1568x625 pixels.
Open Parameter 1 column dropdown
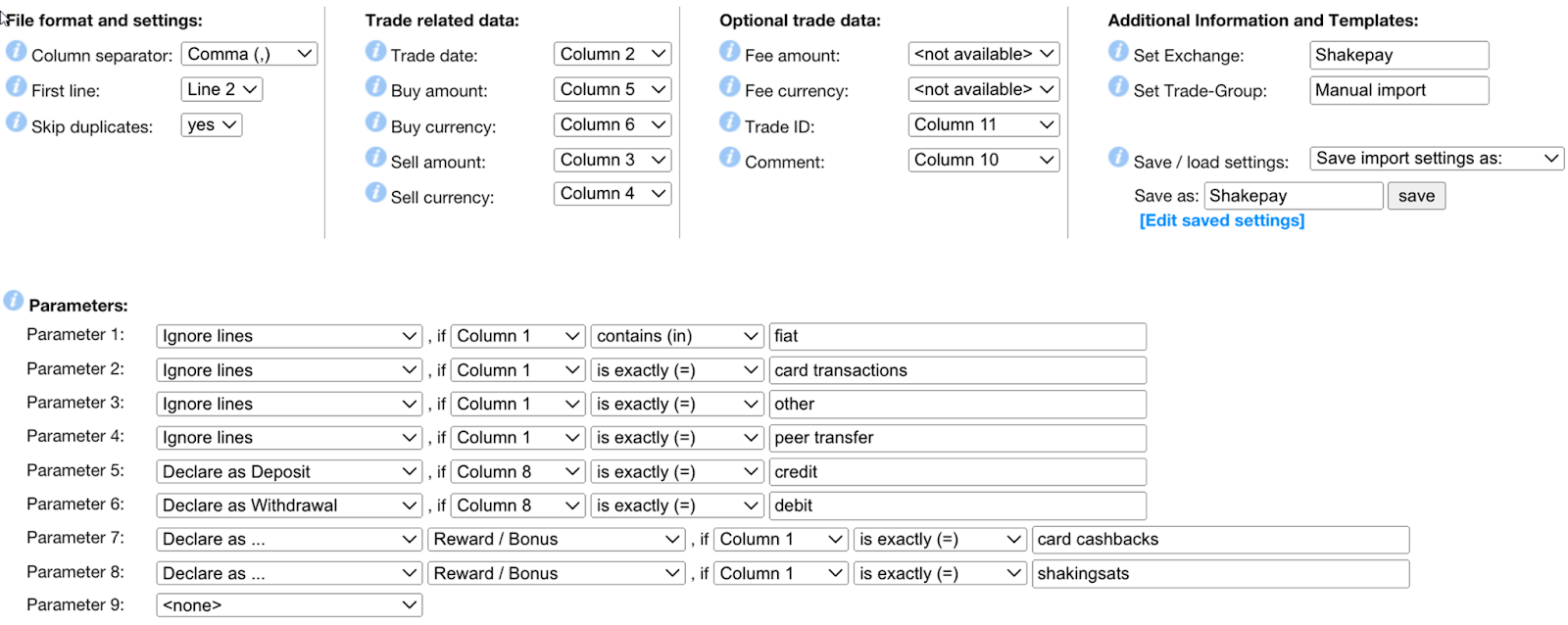pos(517,336)
